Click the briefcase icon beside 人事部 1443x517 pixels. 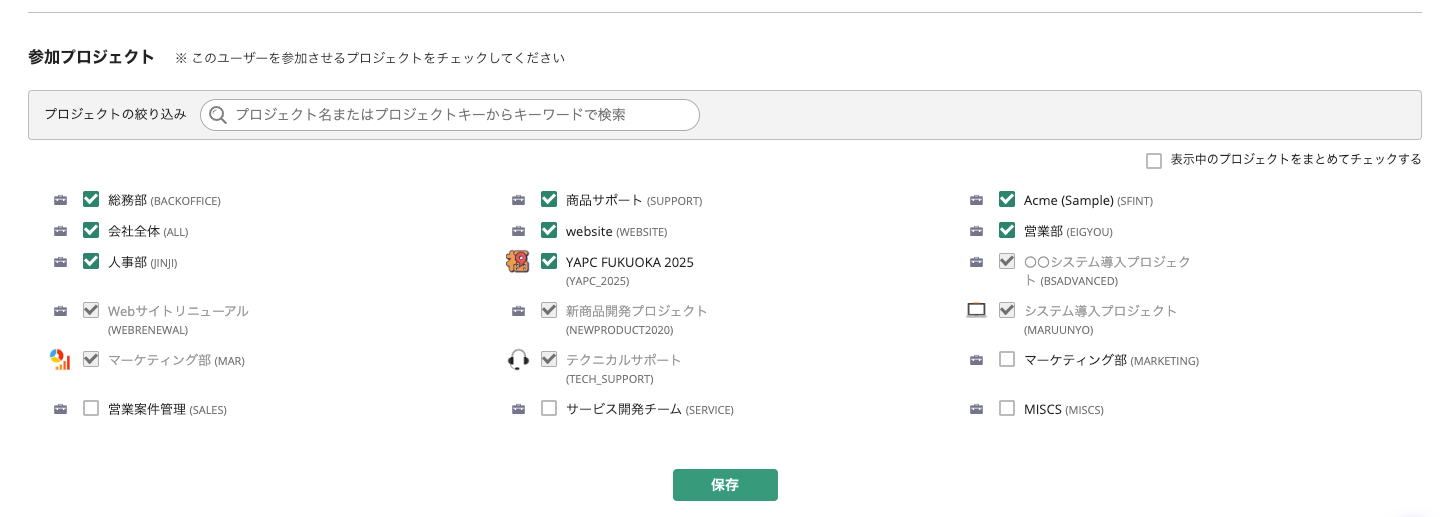[x=60, y=262]
